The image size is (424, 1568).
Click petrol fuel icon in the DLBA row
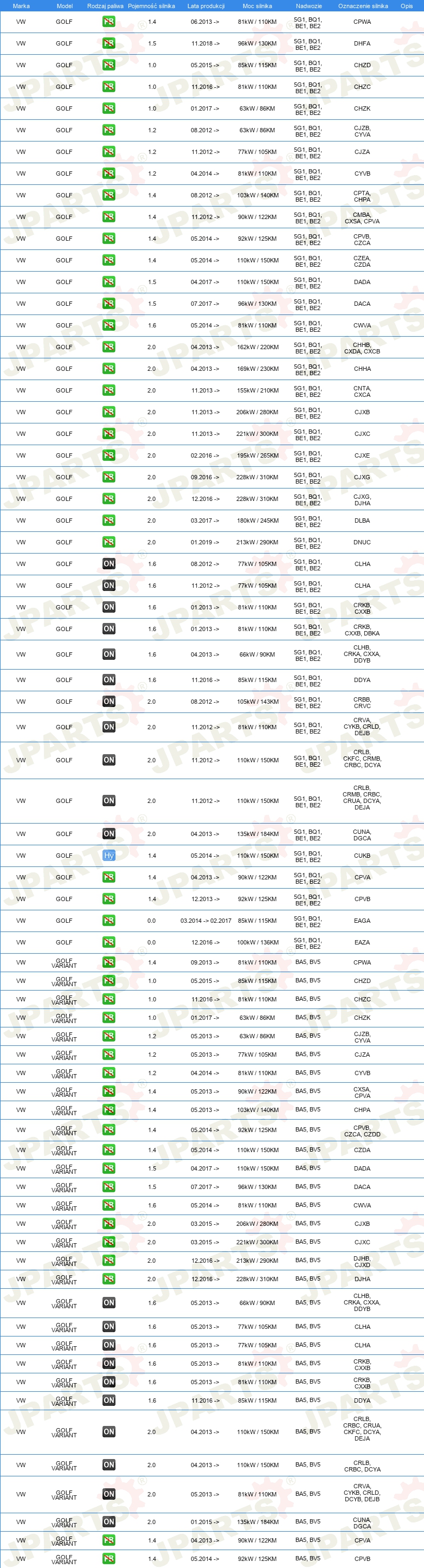point(109,520)
